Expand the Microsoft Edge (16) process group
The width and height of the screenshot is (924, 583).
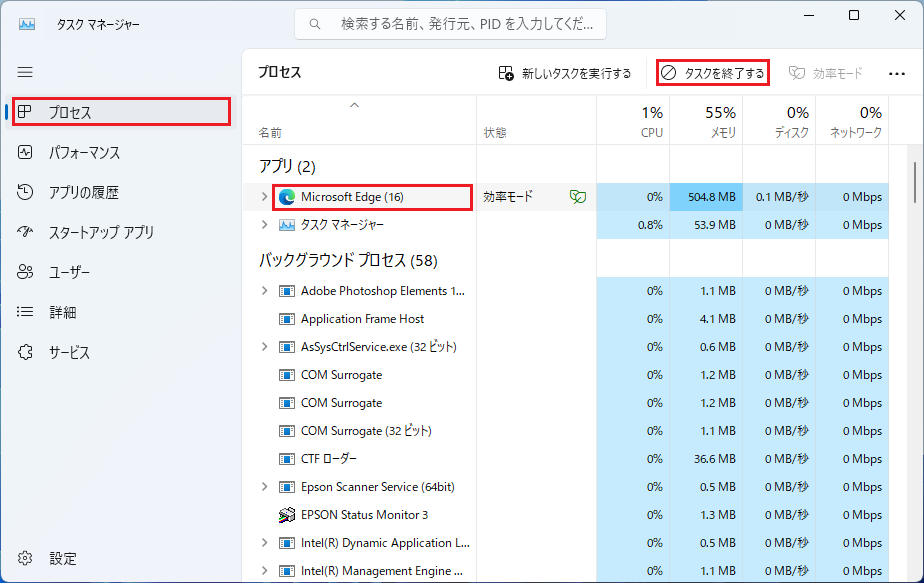point(264,197)
